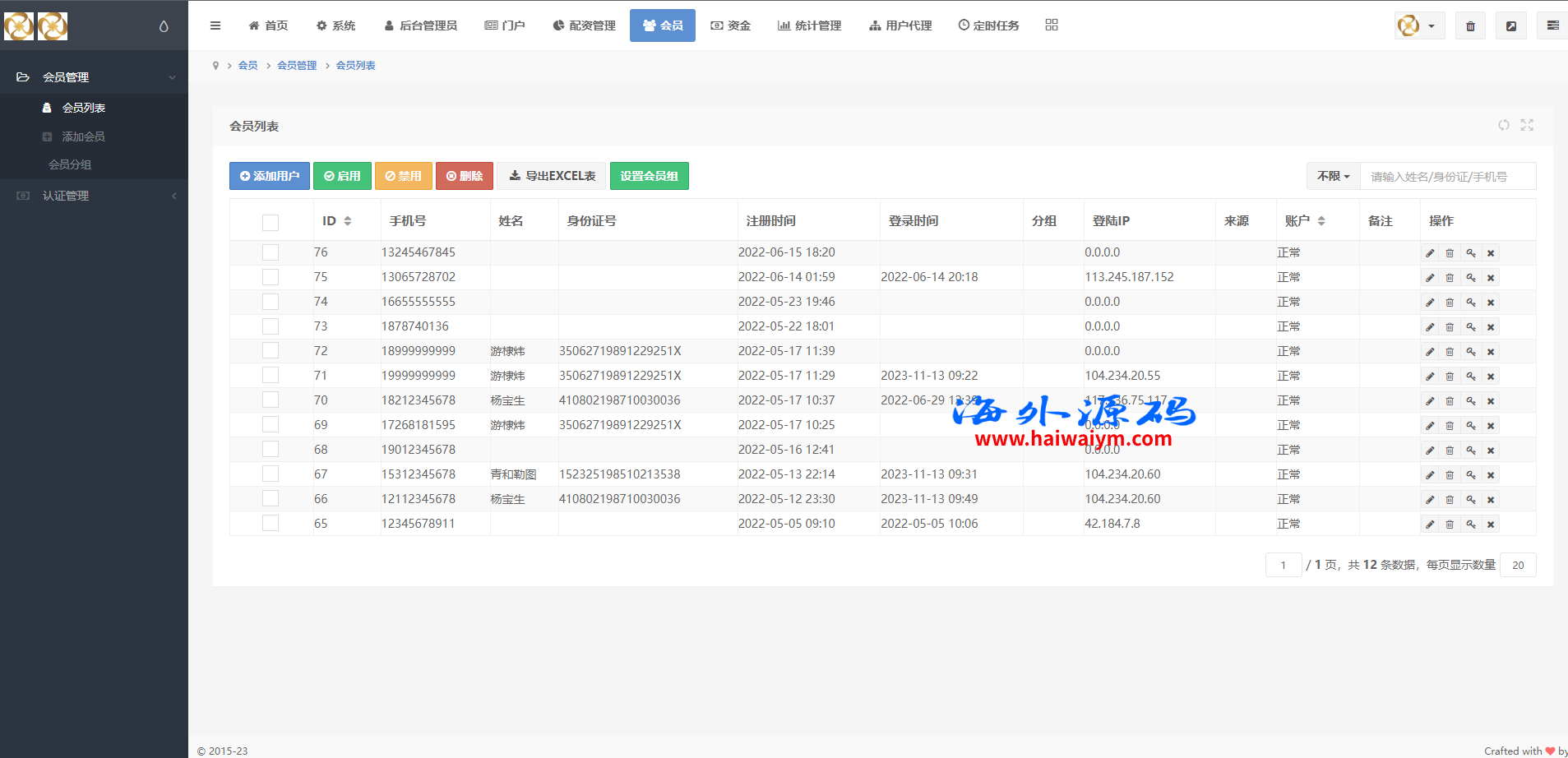Check the select-all checkbox in table header
The image size is (1568, 758).
tap(271, 222)
